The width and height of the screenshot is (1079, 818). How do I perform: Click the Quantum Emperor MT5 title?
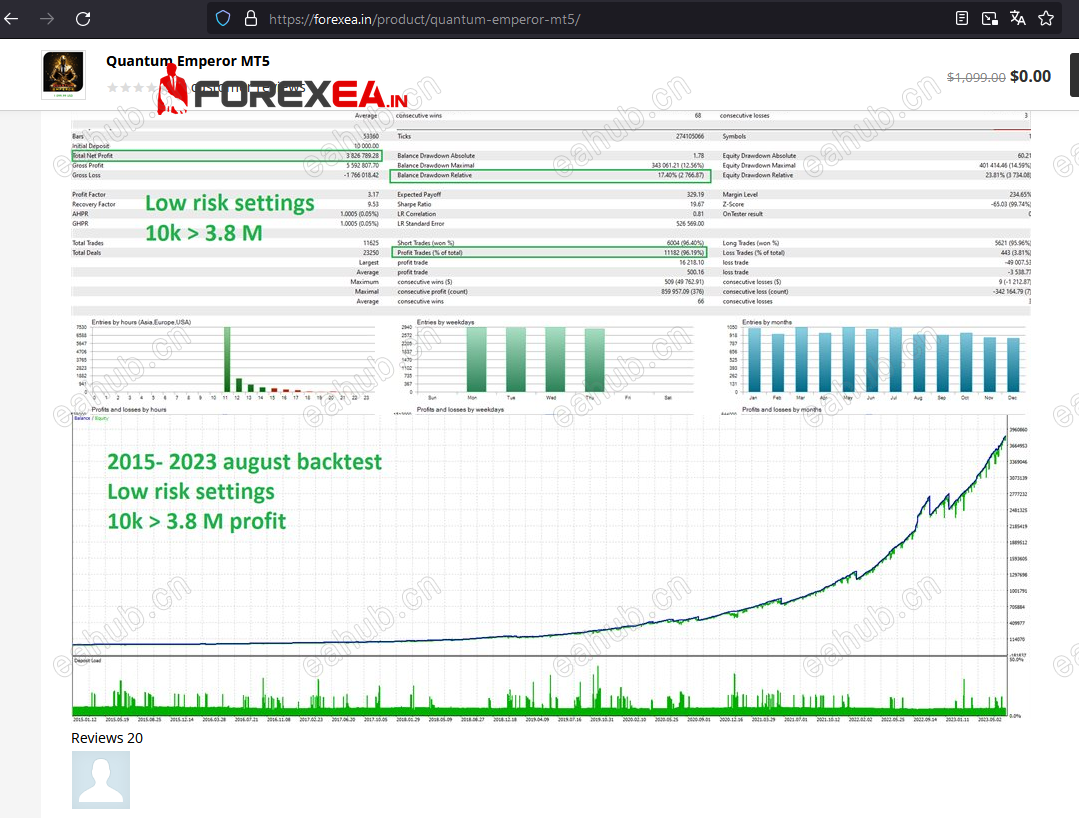tap(188, 61)
